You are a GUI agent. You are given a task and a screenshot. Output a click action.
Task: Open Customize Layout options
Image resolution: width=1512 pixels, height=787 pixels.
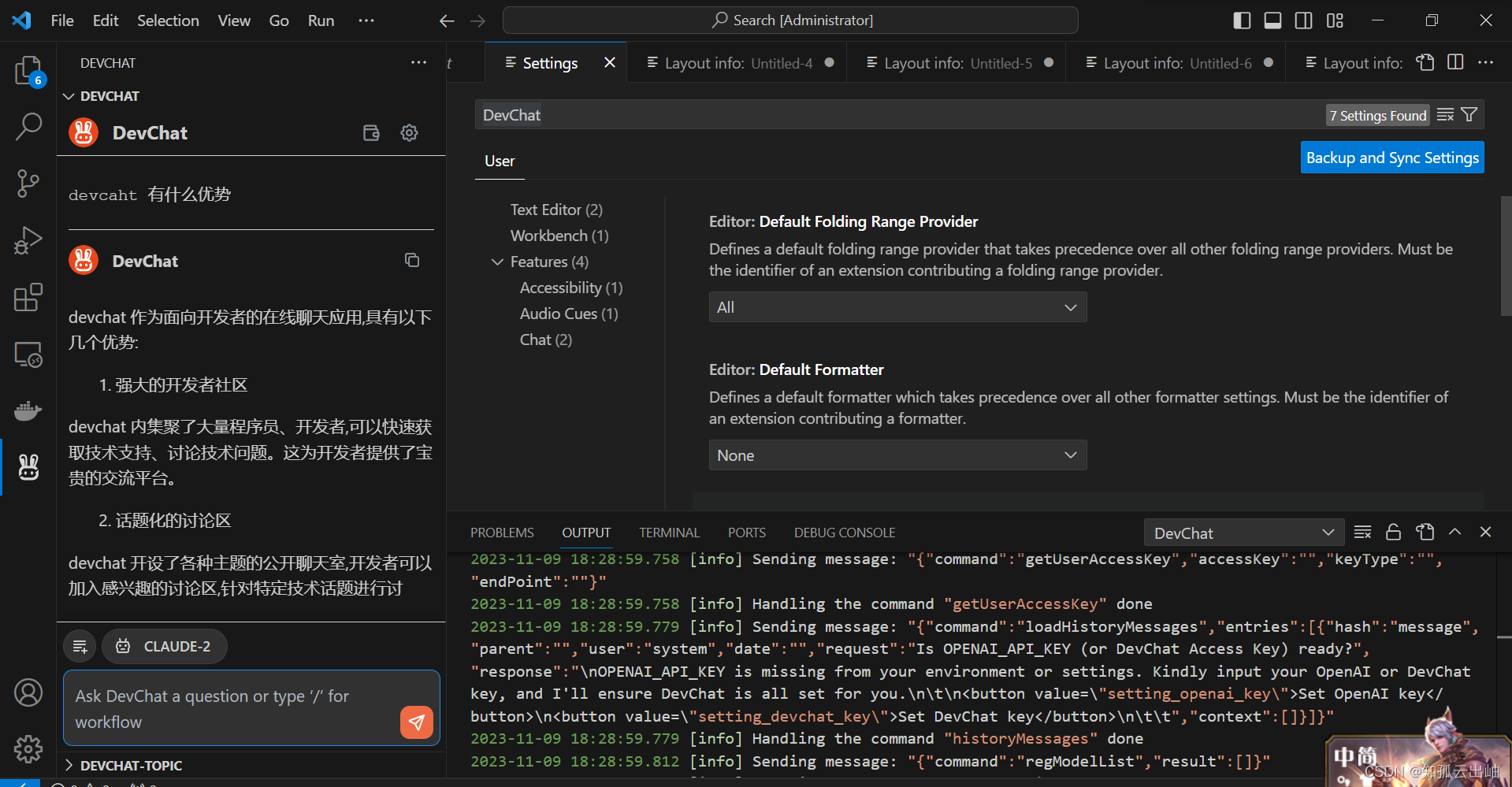(x=1335, y=20)
